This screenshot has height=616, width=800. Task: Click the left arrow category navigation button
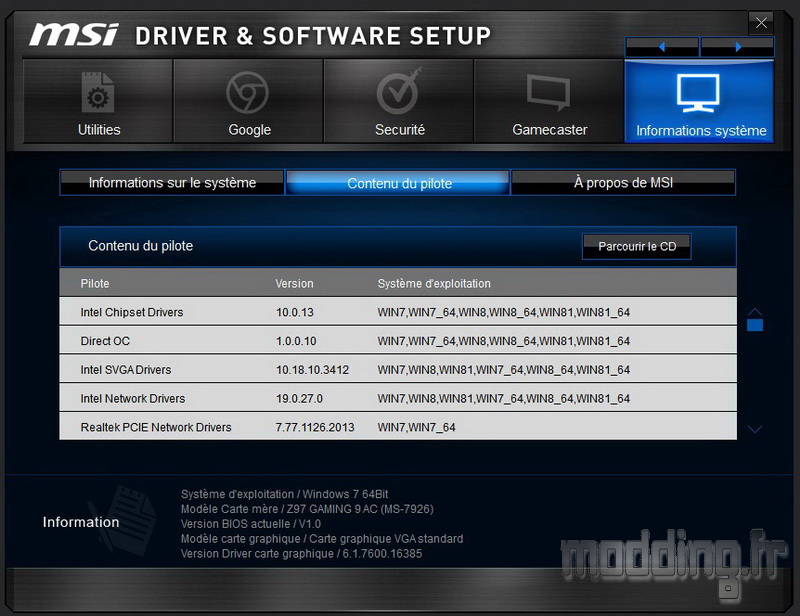pyautogui.click(x=662, y=47)
